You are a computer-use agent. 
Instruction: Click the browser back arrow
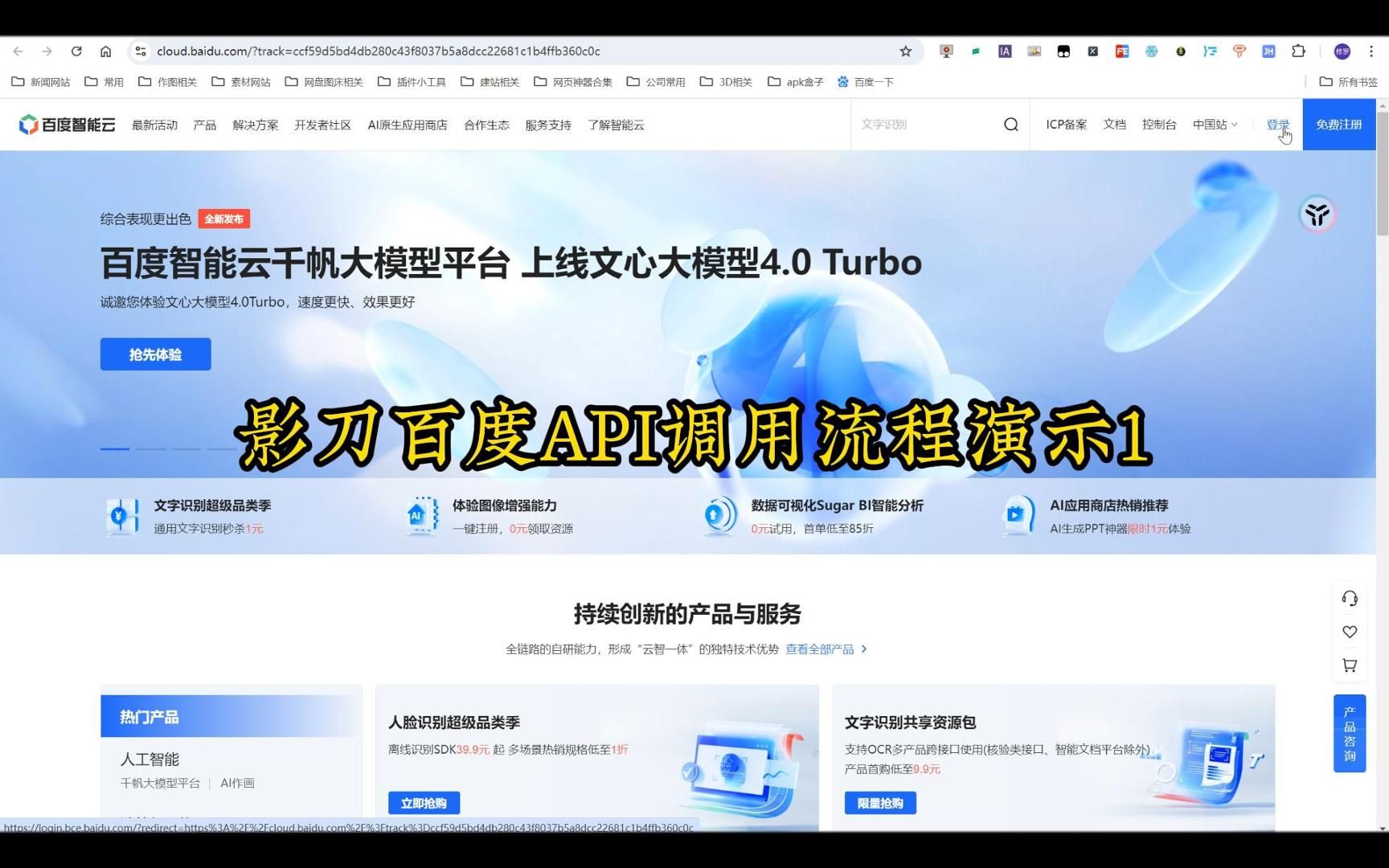point(18,51)
